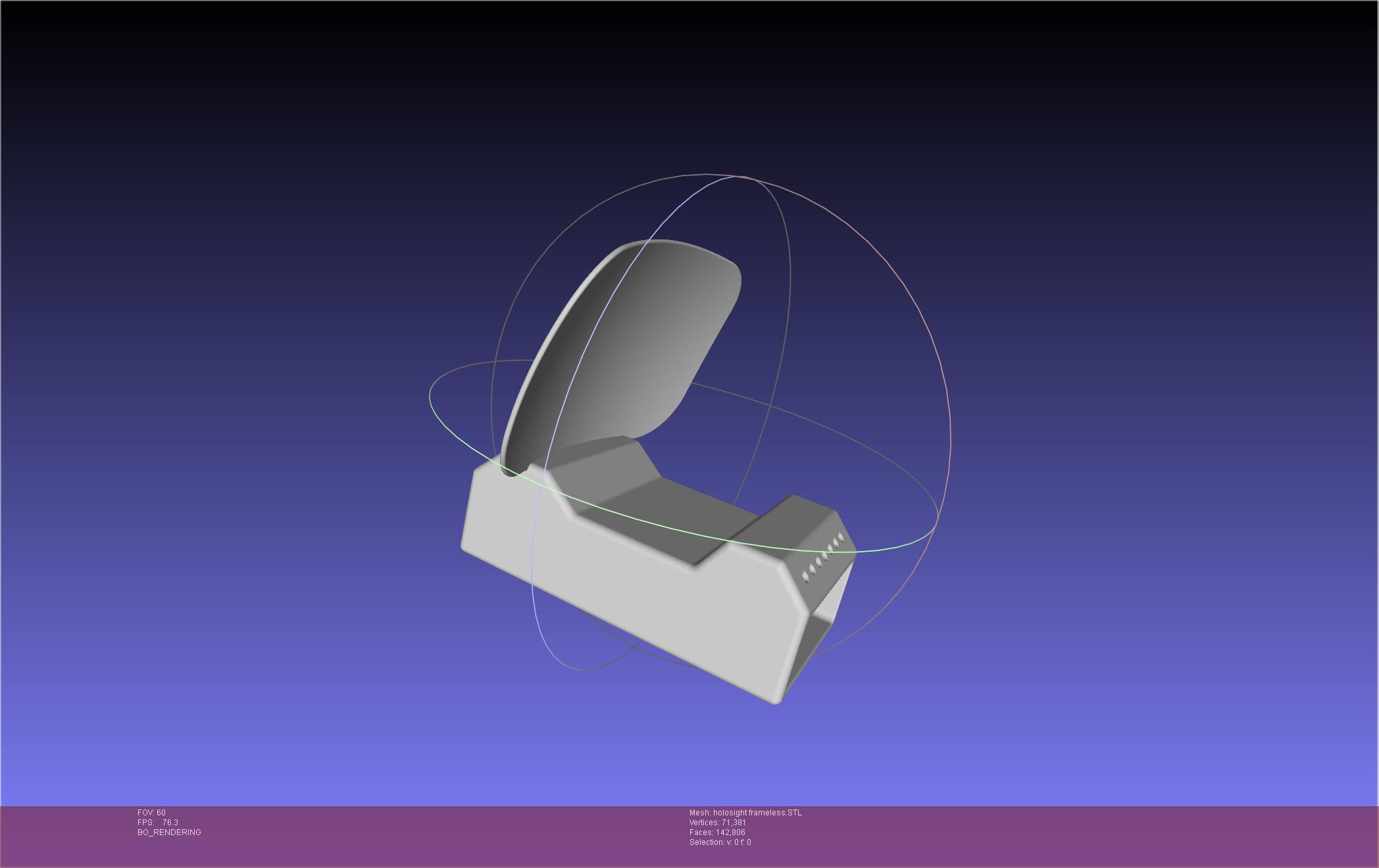Image resolution: width=1379 pixels, height=868 pixels.
Task: Click the BO_RENDERING label
Action: (x=169, y=832)
